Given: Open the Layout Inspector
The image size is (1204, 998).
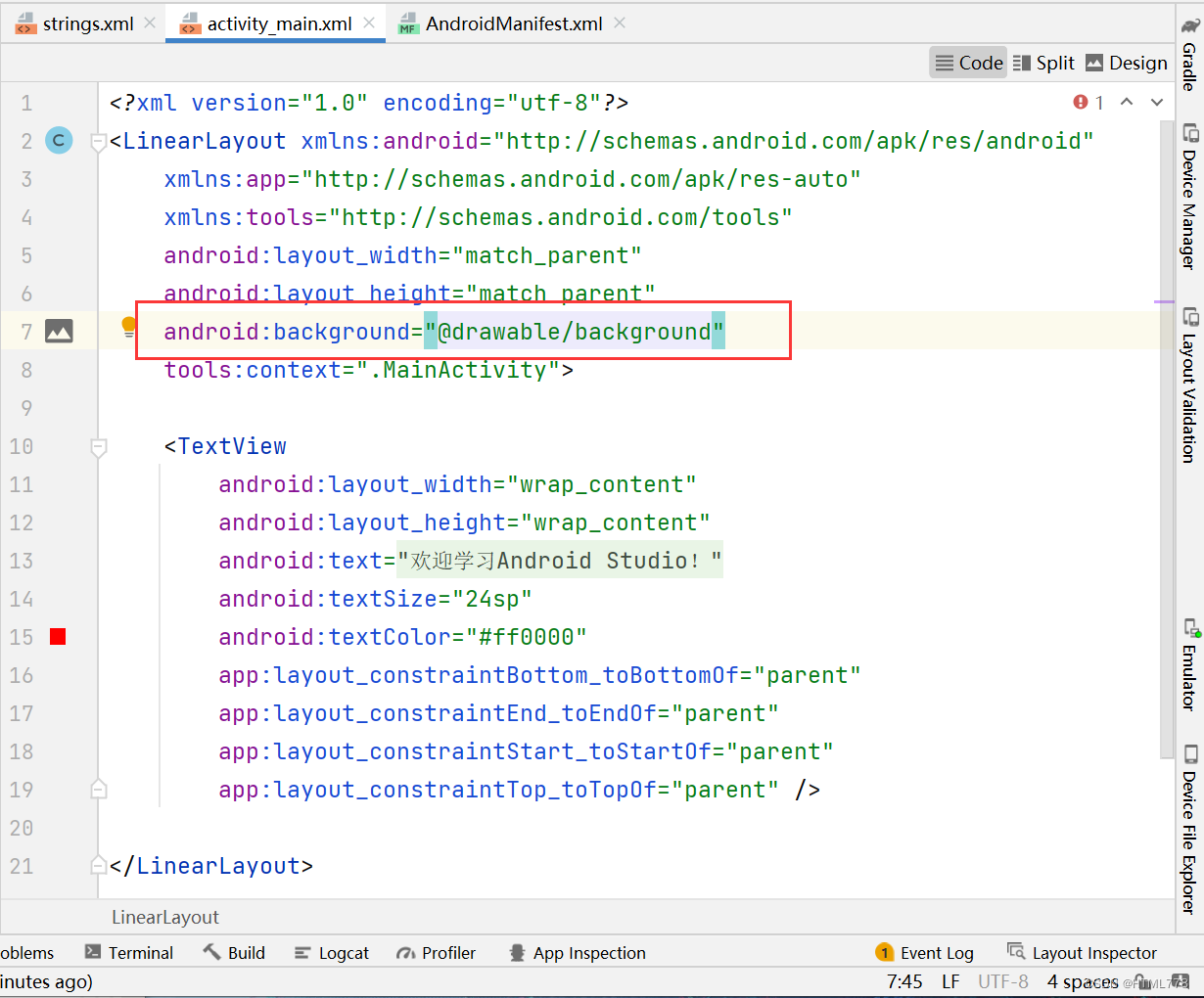Looking at the screenshot, I should tap(1083, 953).
